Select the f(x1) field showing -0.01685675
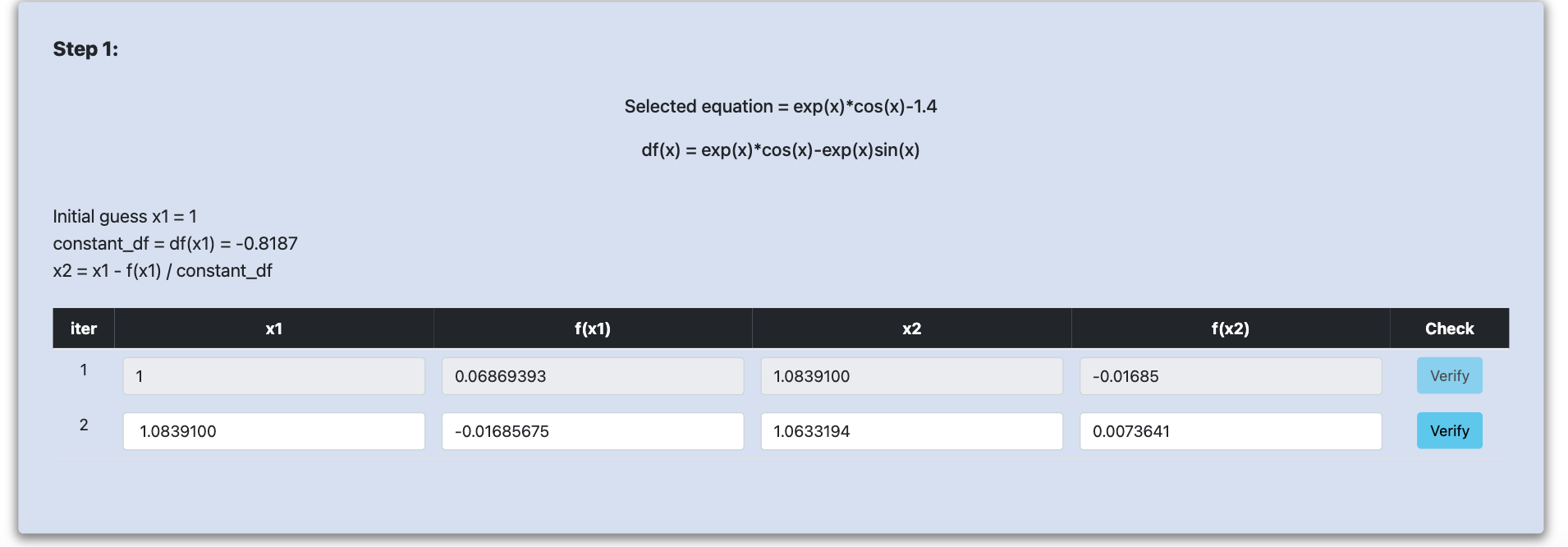This screenshot has width=1568, height=547. click(x=593, y=431)
